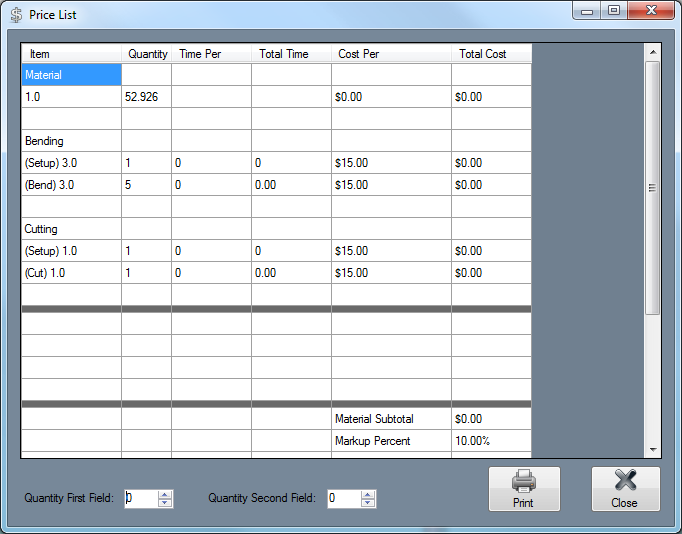Click $0.00 Material Subtotal value
Image resolution: width=682 pixels, height=534 pixels.
coord(491,419)
